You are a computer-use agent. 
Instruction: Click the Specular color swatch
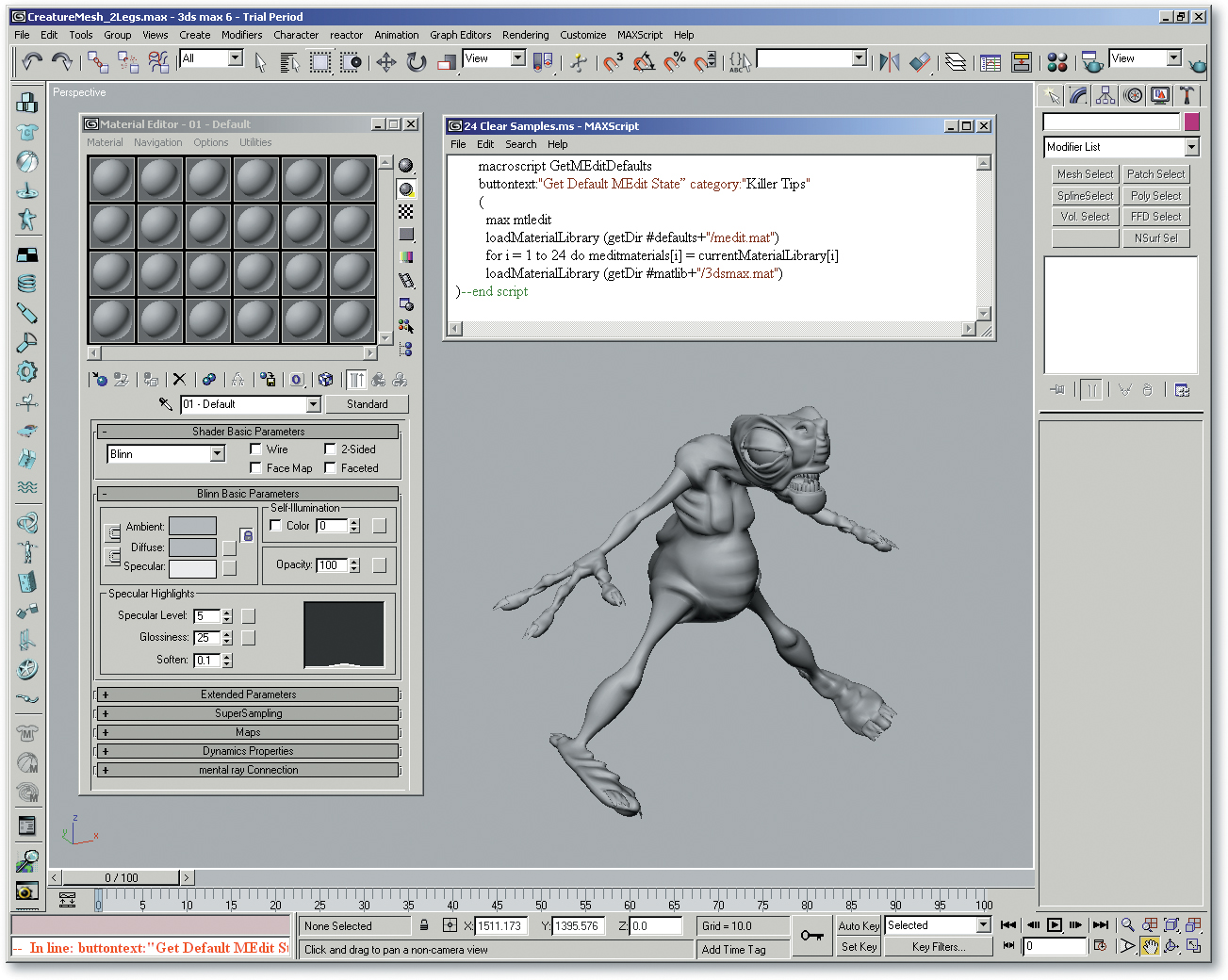click(x=192, y=568)
